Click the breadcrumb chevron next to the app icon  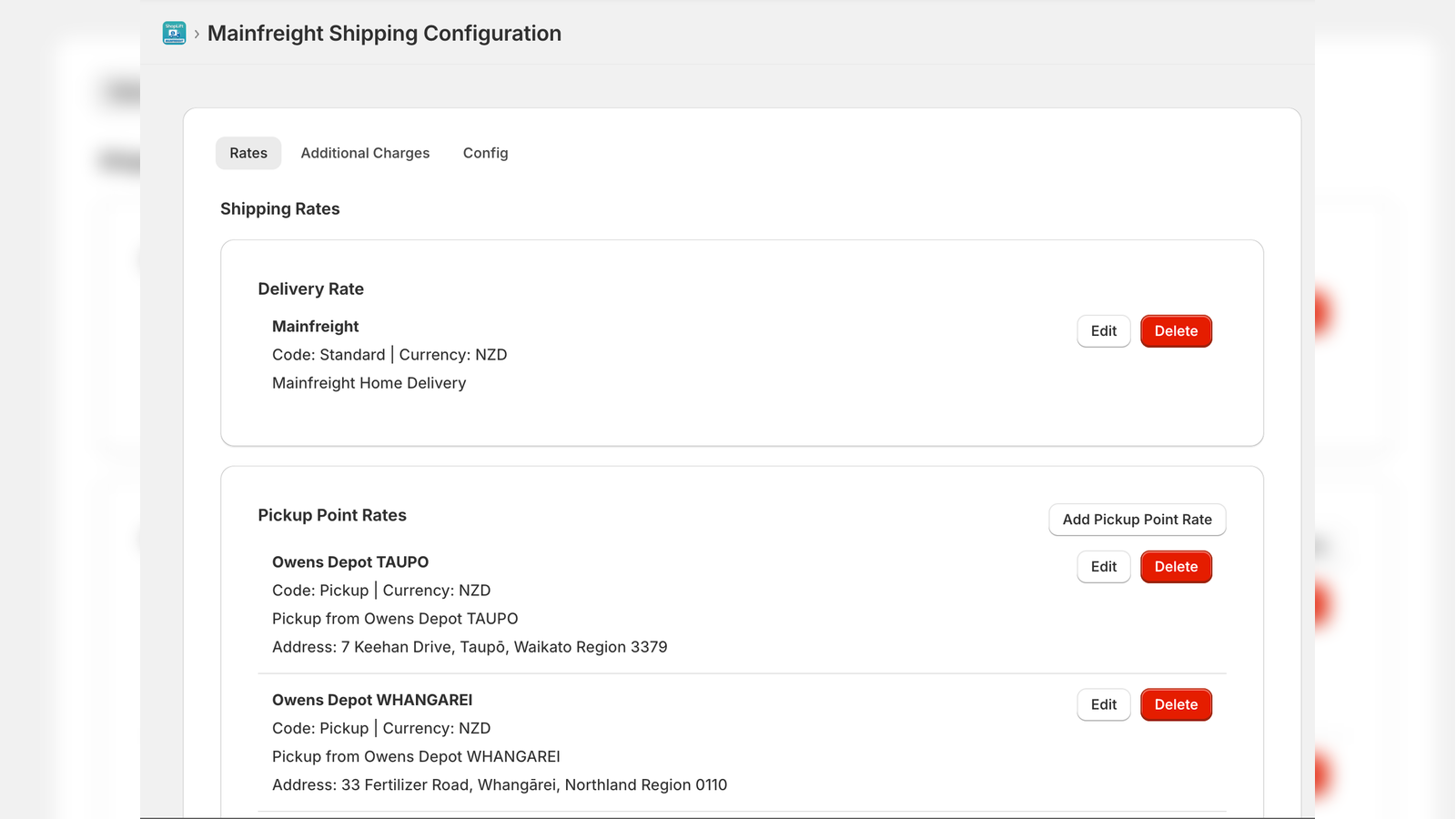click(196, 34)
